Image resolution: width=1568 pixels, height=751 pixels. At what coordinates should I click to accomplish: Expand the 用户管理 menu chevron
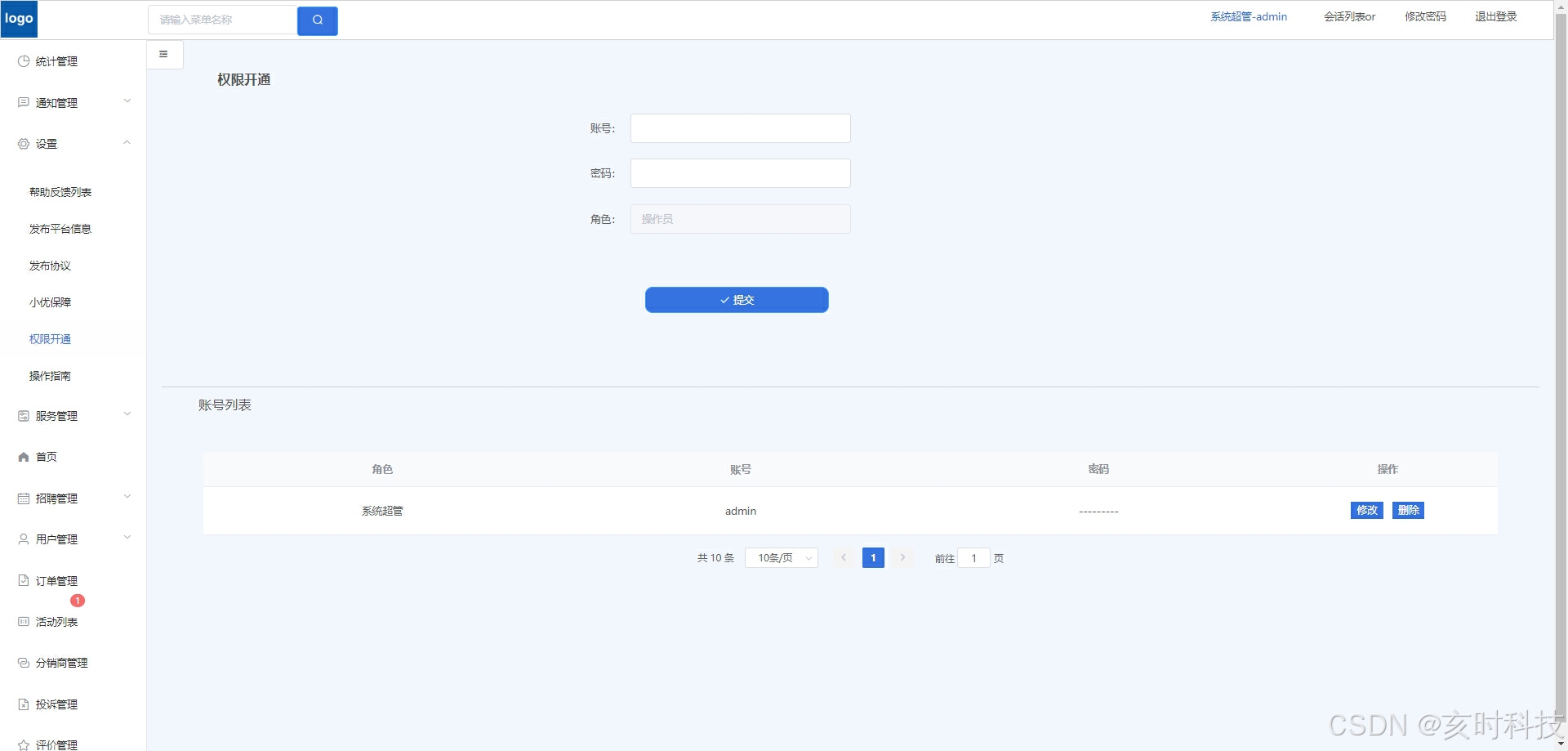tap(127, 538)
